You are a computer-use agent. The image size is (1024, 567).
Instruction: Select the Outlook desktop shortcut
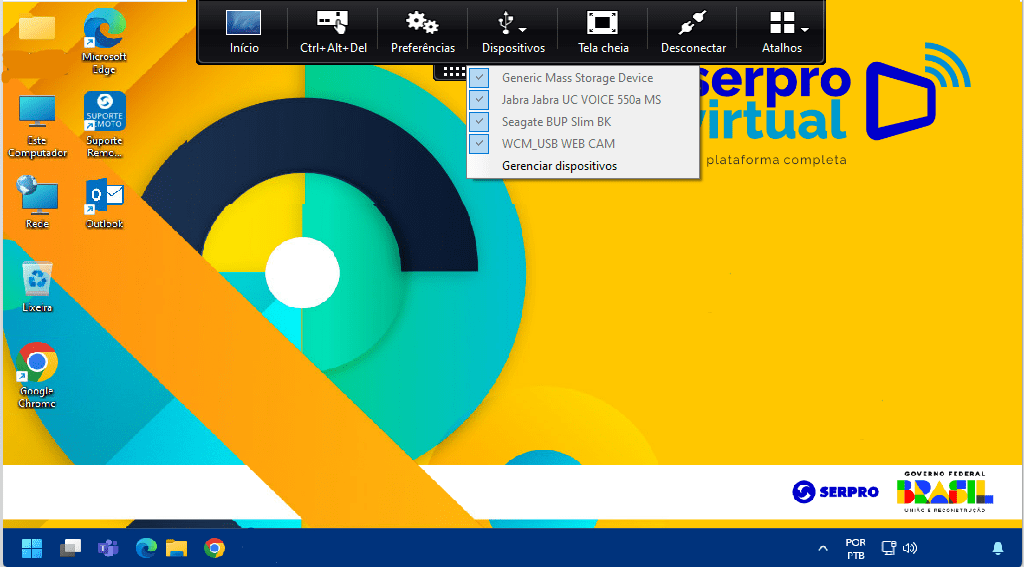coord(104,204)
